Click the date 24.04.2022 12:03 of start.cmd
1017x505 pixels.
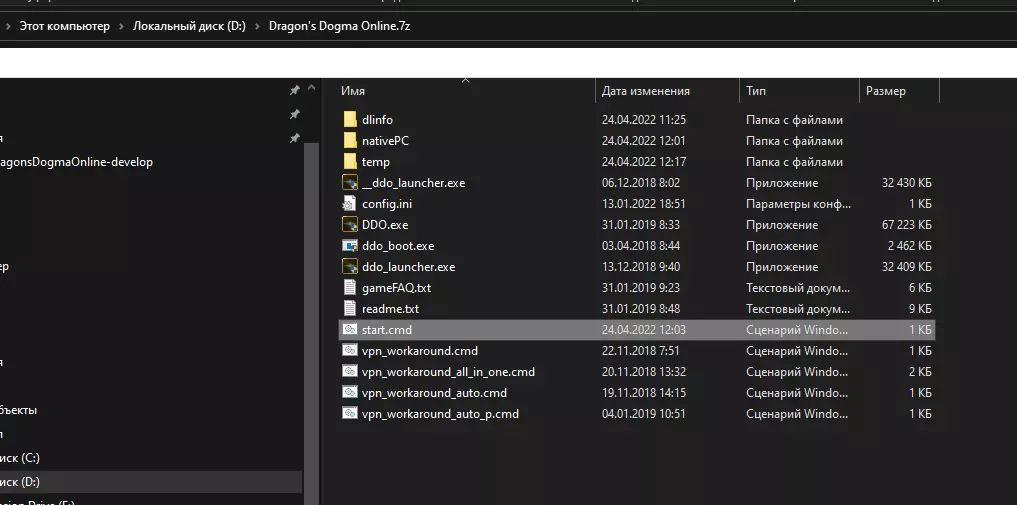coord(643,330)
